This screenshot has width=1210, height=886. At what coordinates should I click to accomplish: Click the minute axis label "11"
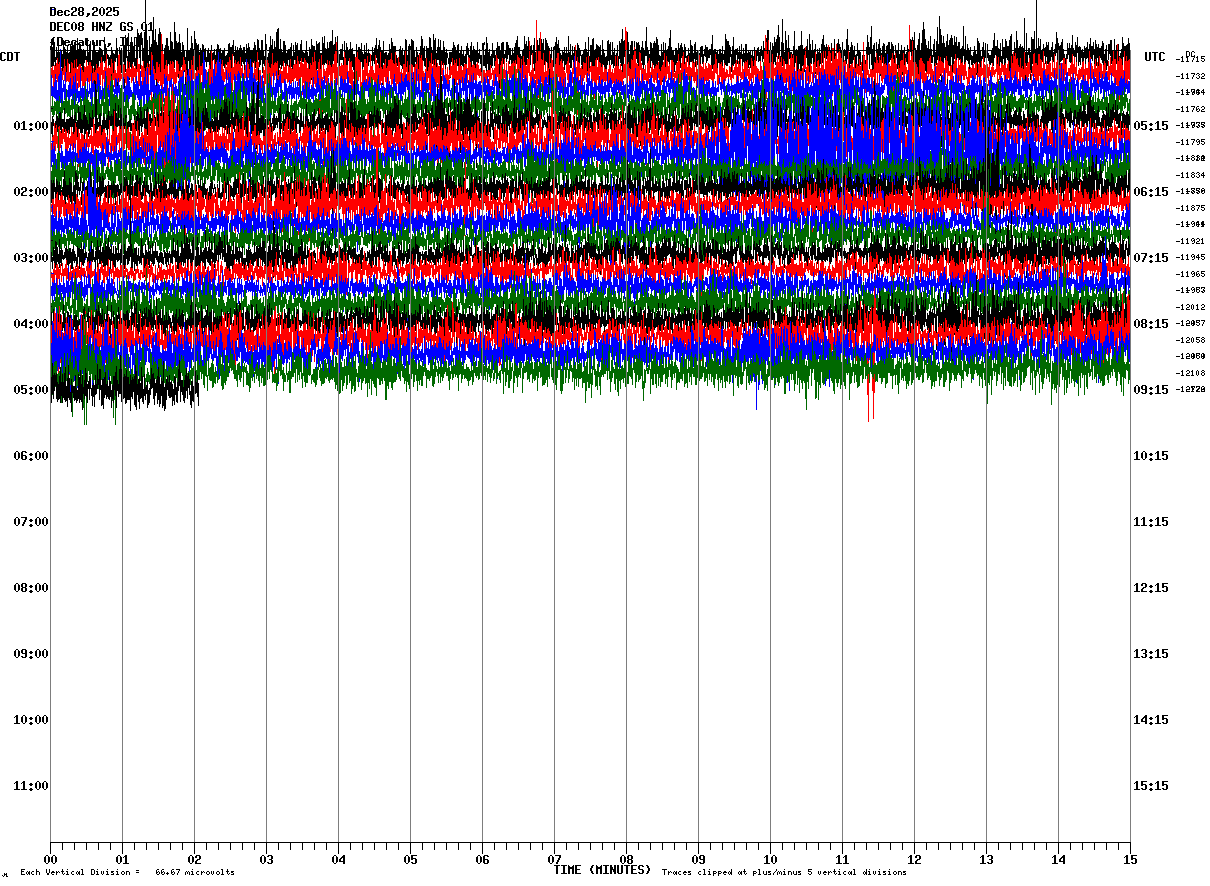click(x=842, y=859)
